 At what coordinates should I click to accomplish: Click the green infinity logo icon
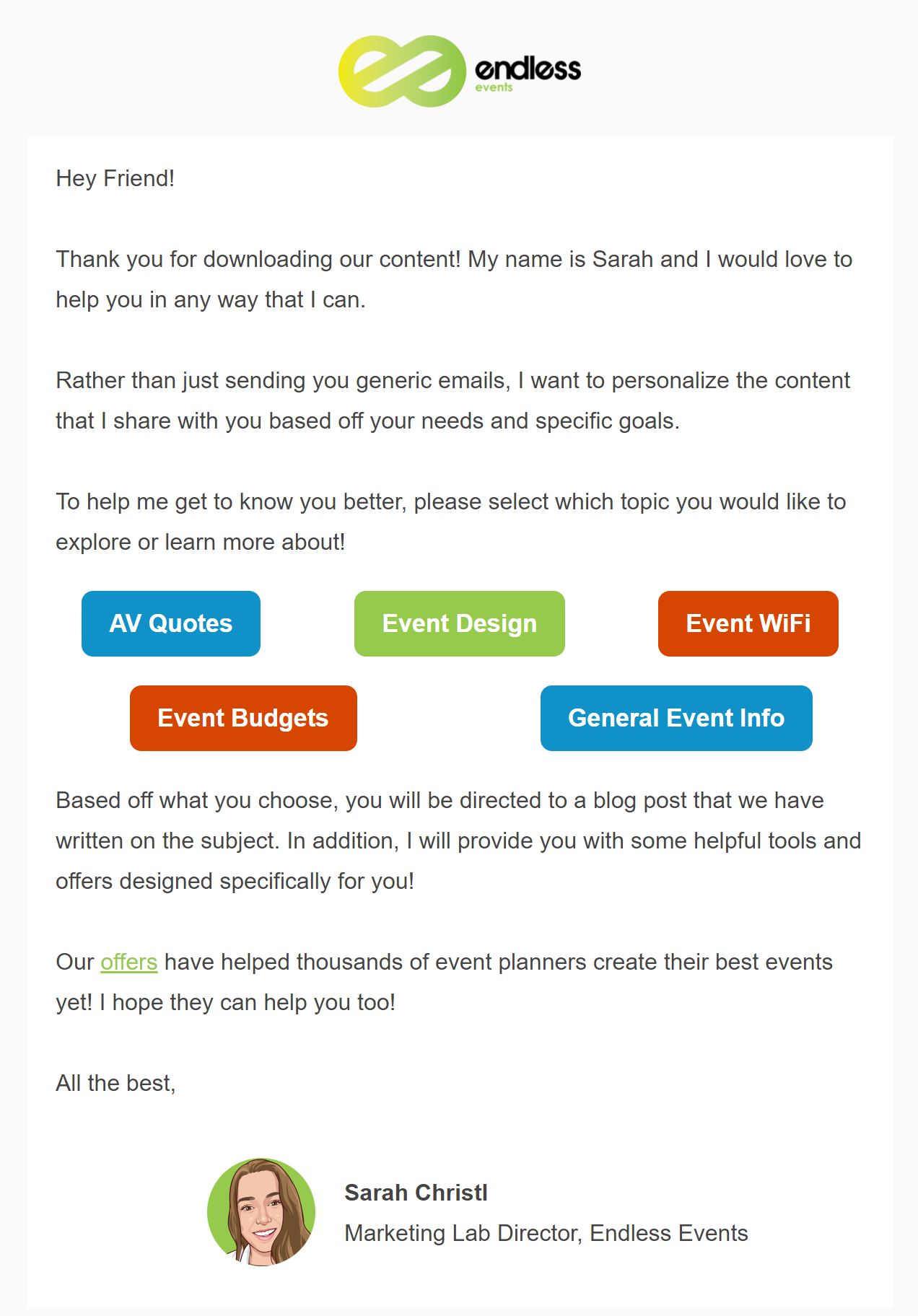[402, 71]
